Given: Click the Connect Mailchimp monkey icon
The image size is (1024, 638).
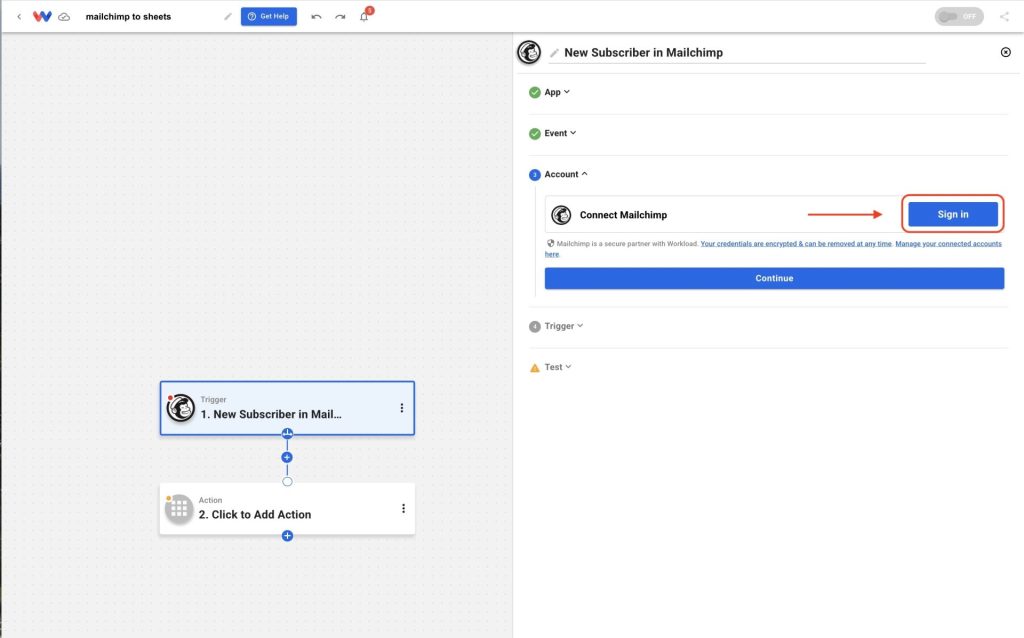Looking at the screenshot, I should click(561, 215).
